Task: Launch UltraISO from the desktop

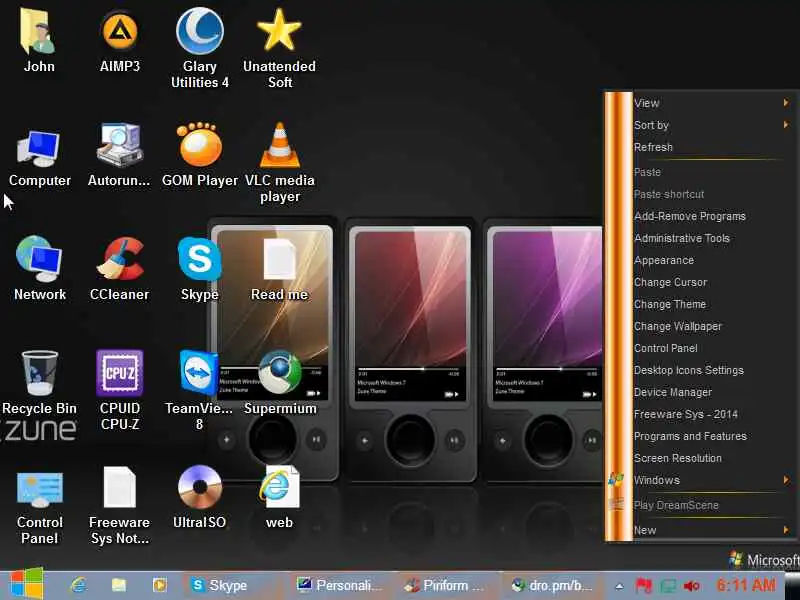Action: coord(199,487)
